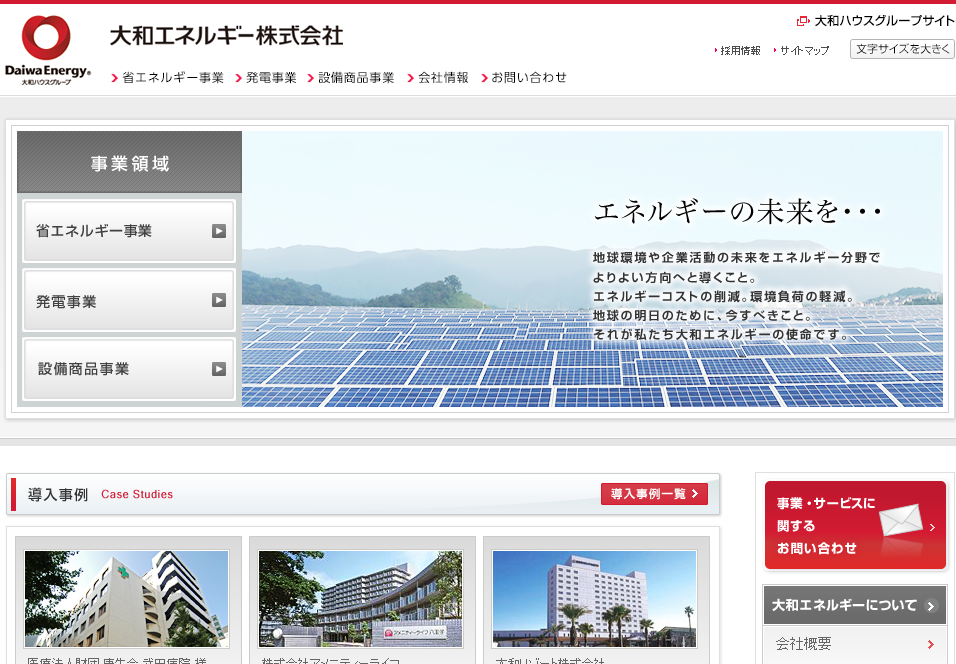956x664 pixels.
Task: Click 事業領域 heading
Action: (130, 163)
